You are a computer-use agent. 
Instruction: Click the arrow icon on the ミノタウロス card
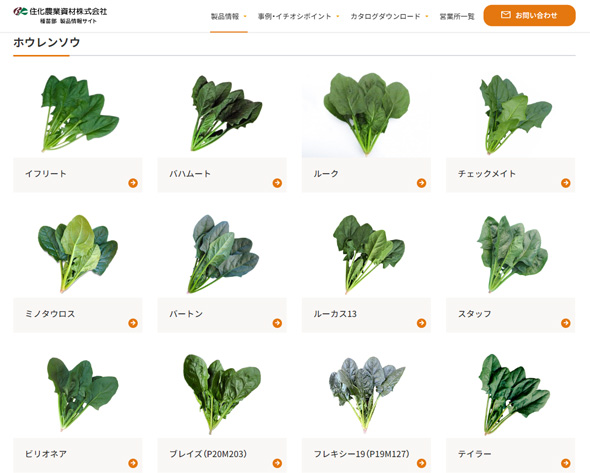(x=133, y=323)
